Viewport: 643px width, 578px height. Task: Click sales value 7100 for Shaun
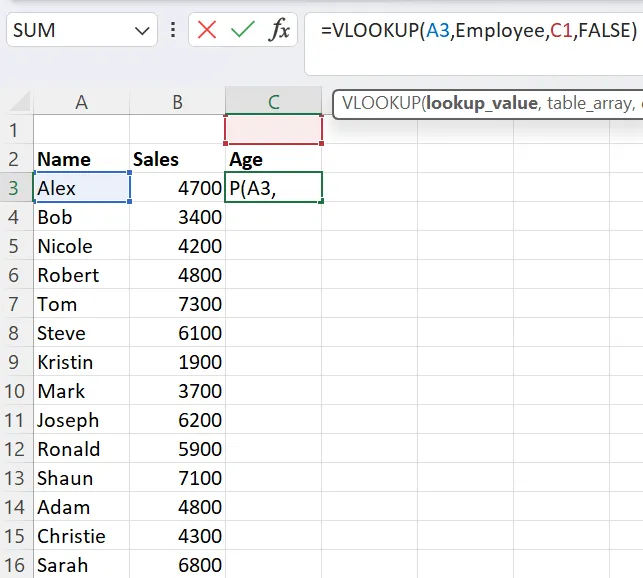(177, 478)
